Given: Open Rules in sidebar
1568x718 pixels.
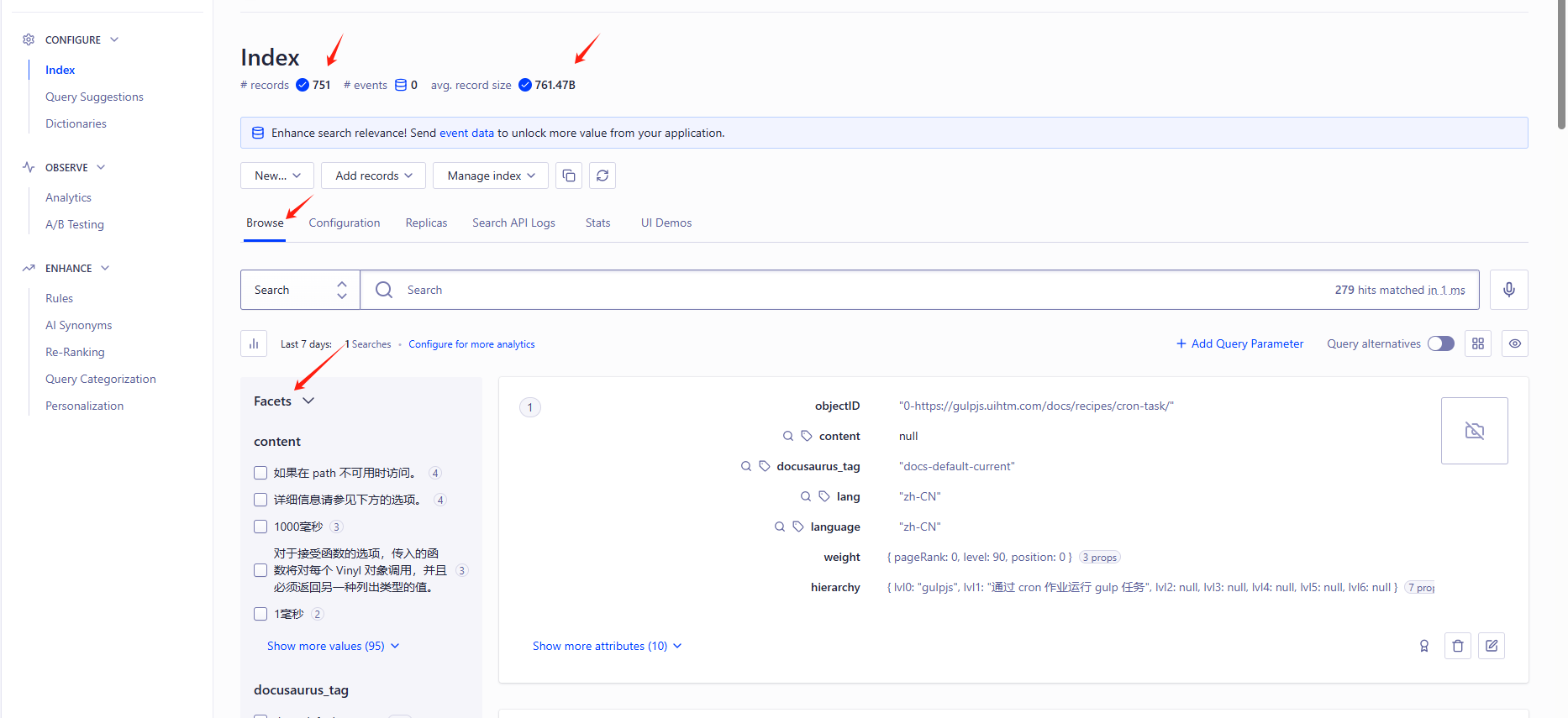Looking at the screenshot, I should click(59, 298).
